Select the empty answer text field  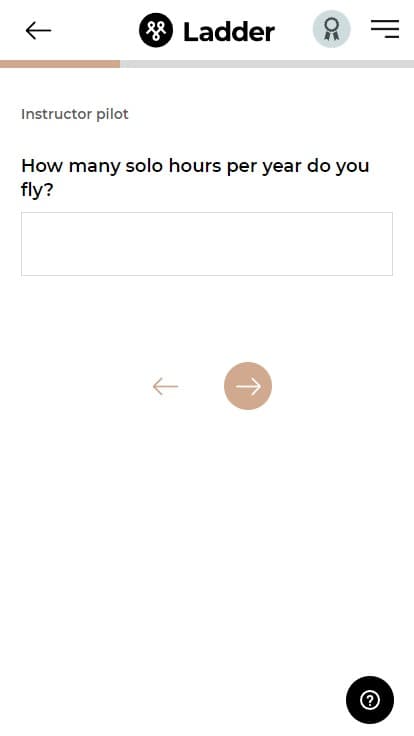pos(207,244)
